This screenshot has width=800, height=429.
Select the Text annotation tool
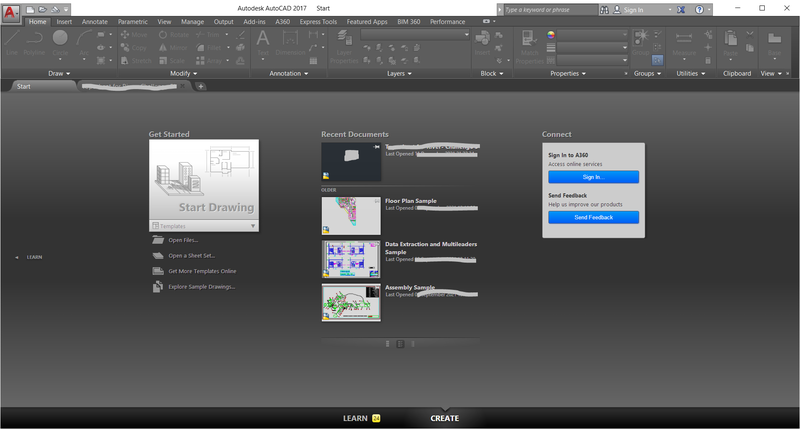[x=263, y=42]
